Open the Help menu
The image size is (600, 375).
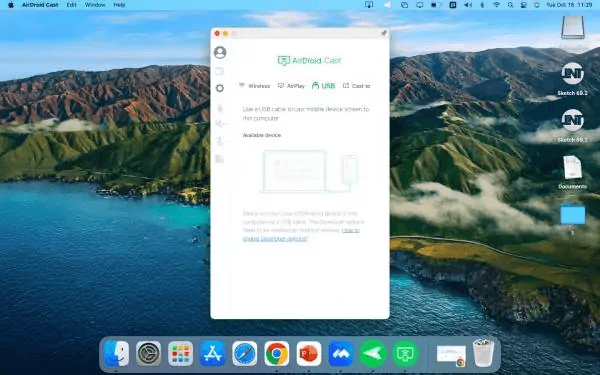(x=119, y=5)
